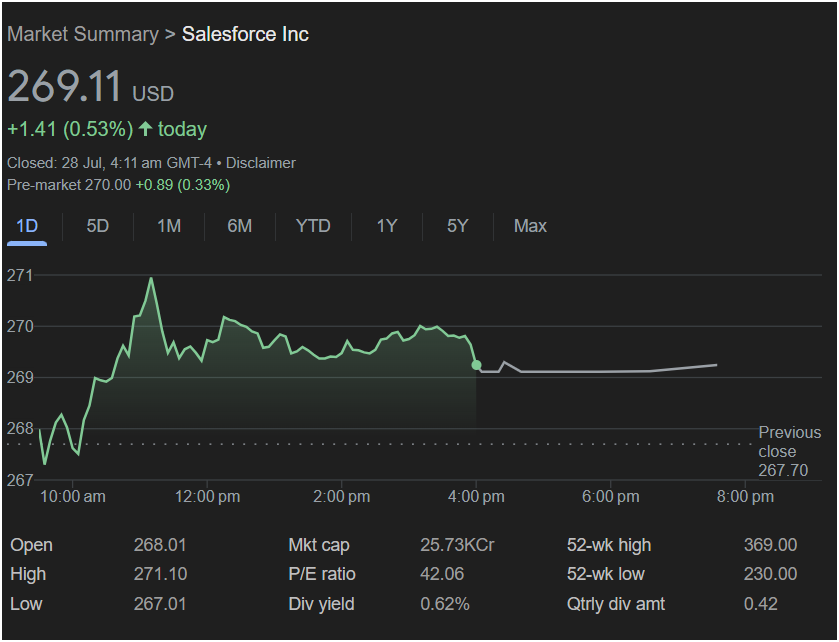Click the Qtrly div amt label
This screenshot has width=839, height=642.
coord(616,603)
